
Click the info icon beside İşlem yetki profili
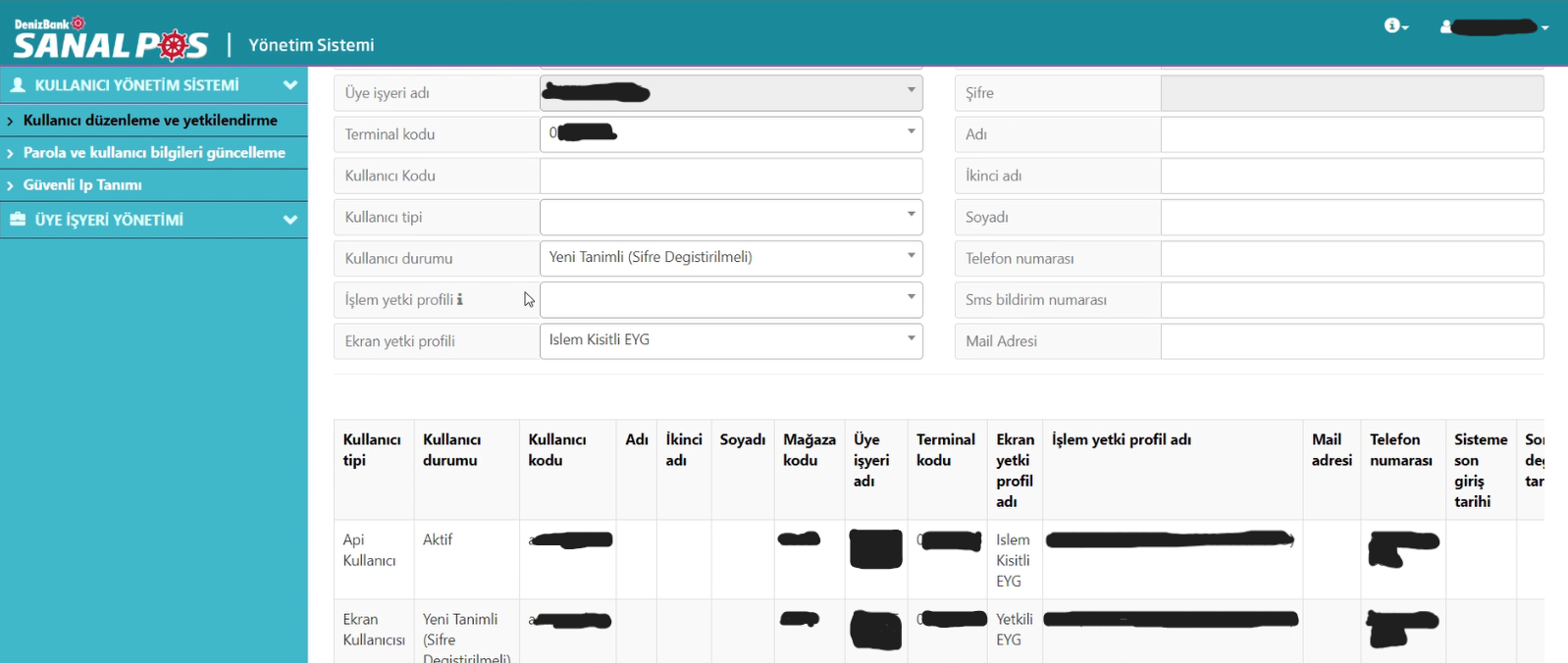(460, 300)
